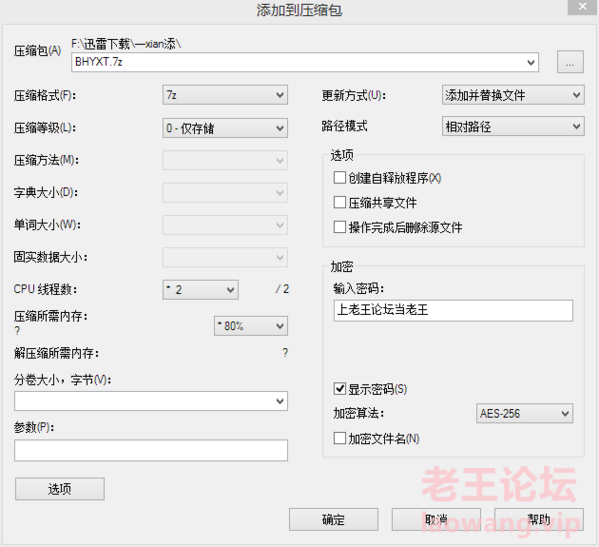This screenshot has width=599, height=547.
Task: Enable the 压缩共享文件 checkbox
Action: (340, 202)
